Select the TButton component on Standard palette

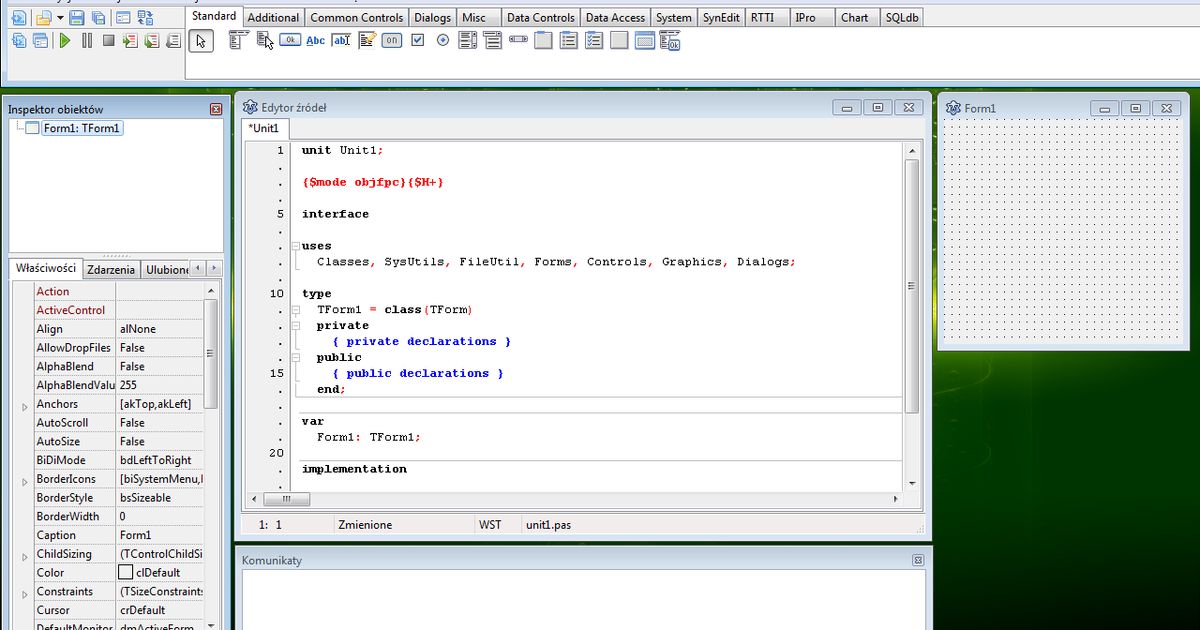tap(289, 40)
